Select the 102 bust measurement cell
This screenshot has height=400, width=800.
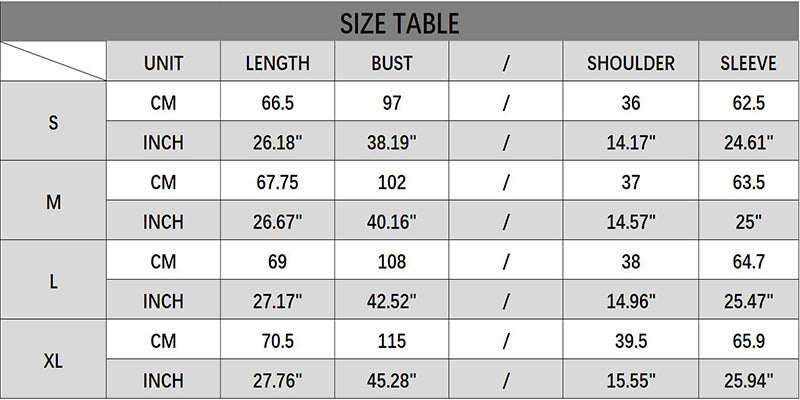[392, 182]
